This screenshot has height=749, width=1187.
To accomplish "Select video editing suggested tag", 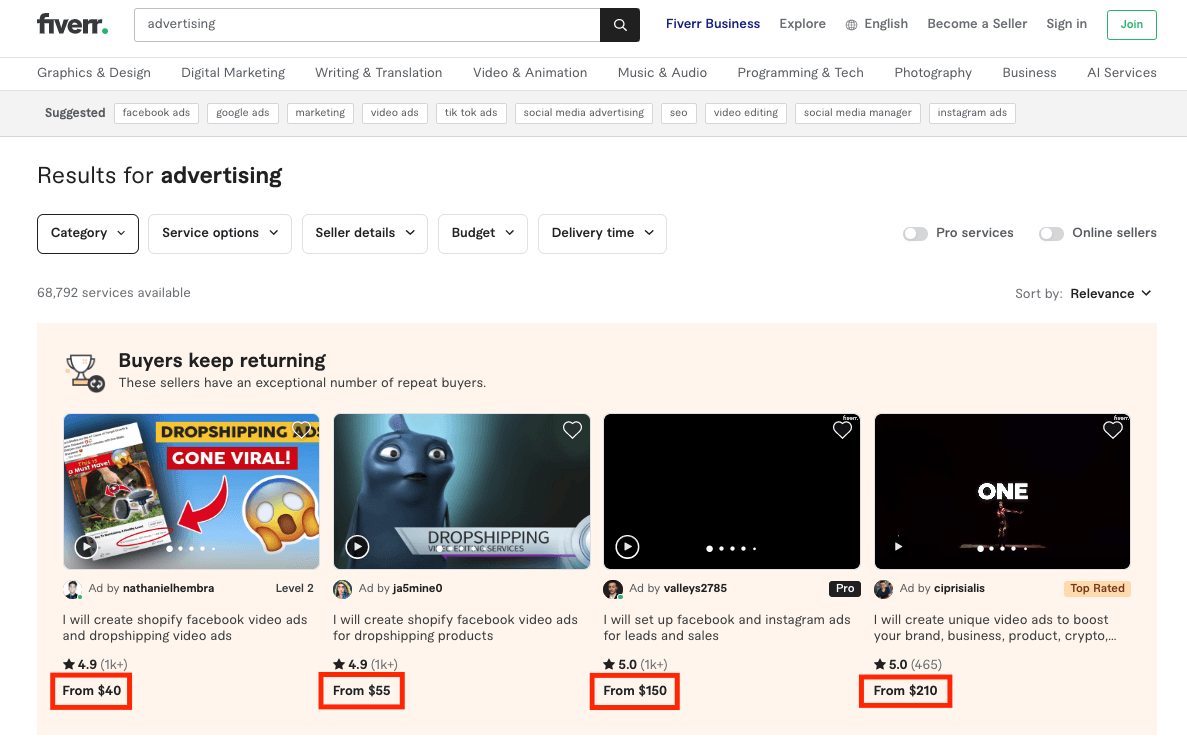I will click(746, 113).
